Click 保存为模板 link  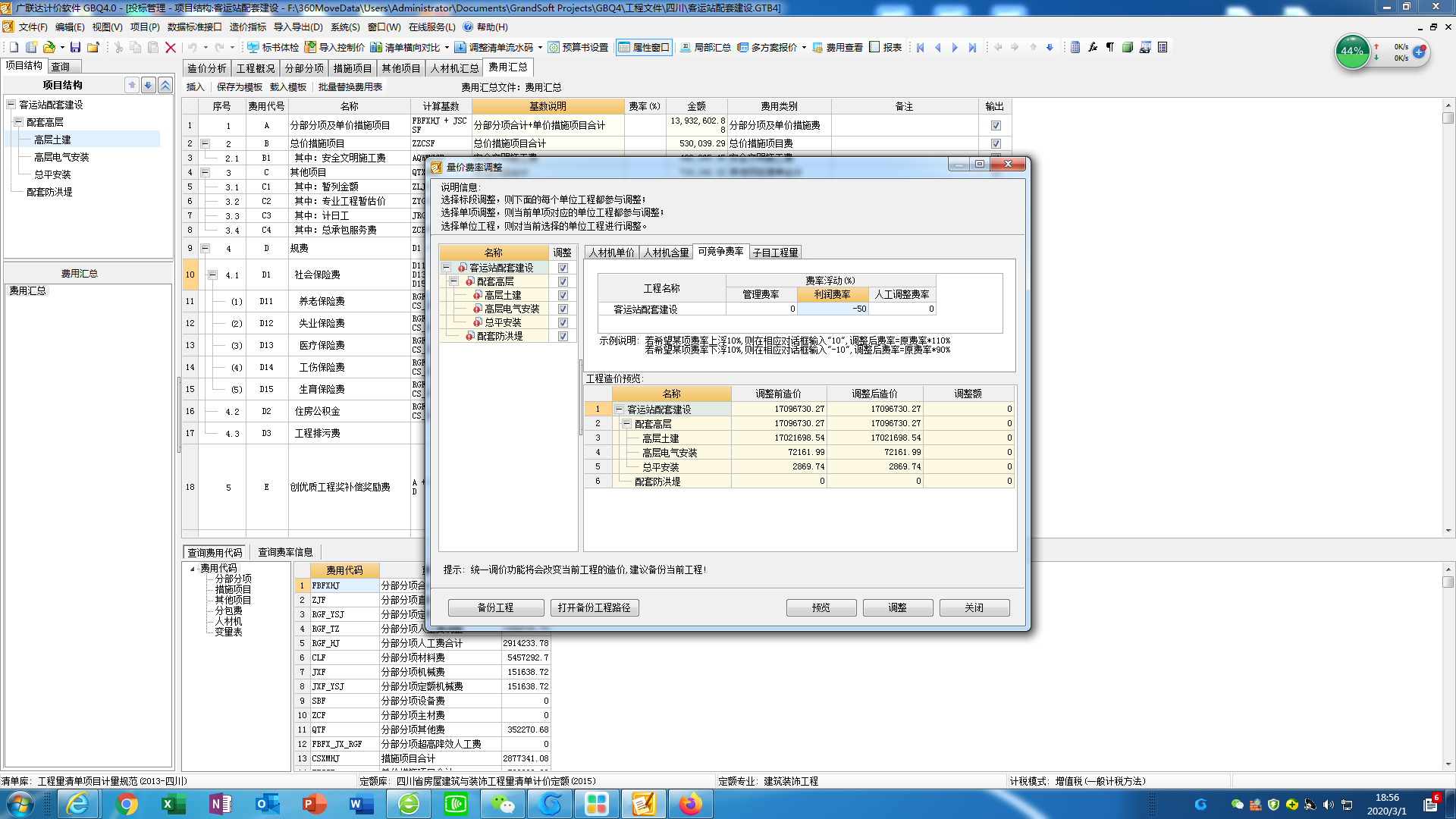(x=239, y=87)
